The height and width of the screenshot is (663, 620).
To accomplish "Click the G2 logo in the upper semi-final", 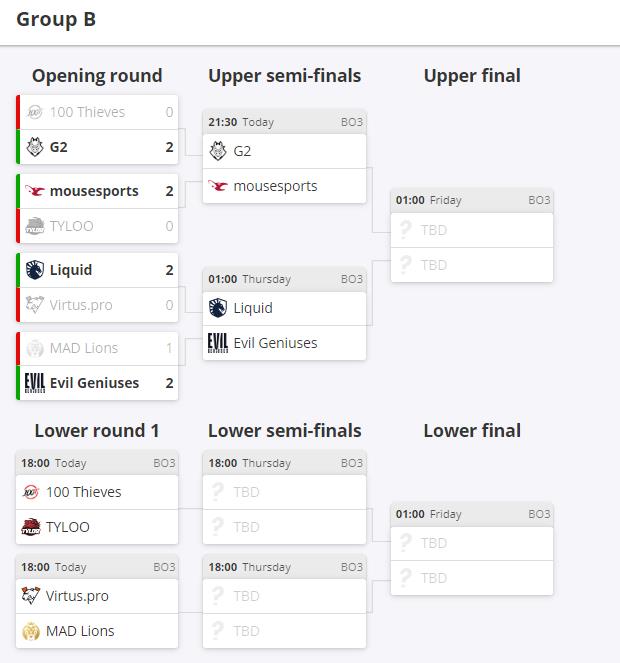I will point(218,151).
